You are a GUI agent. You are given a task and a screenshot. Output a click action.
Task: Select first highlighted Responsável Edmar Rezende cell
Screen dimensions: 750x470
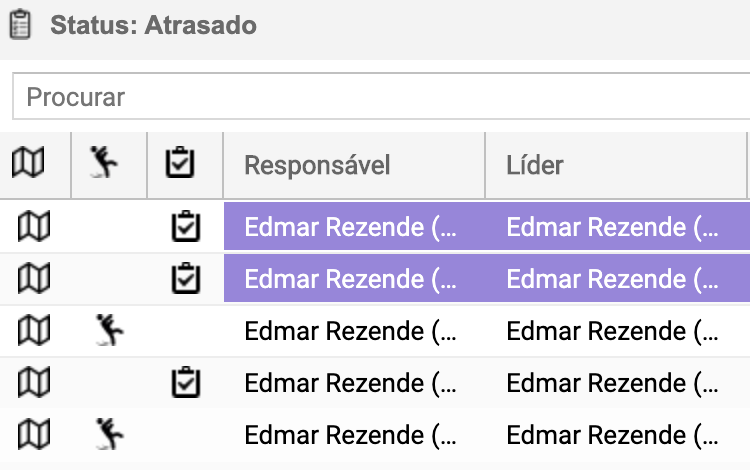click(354, 226)
